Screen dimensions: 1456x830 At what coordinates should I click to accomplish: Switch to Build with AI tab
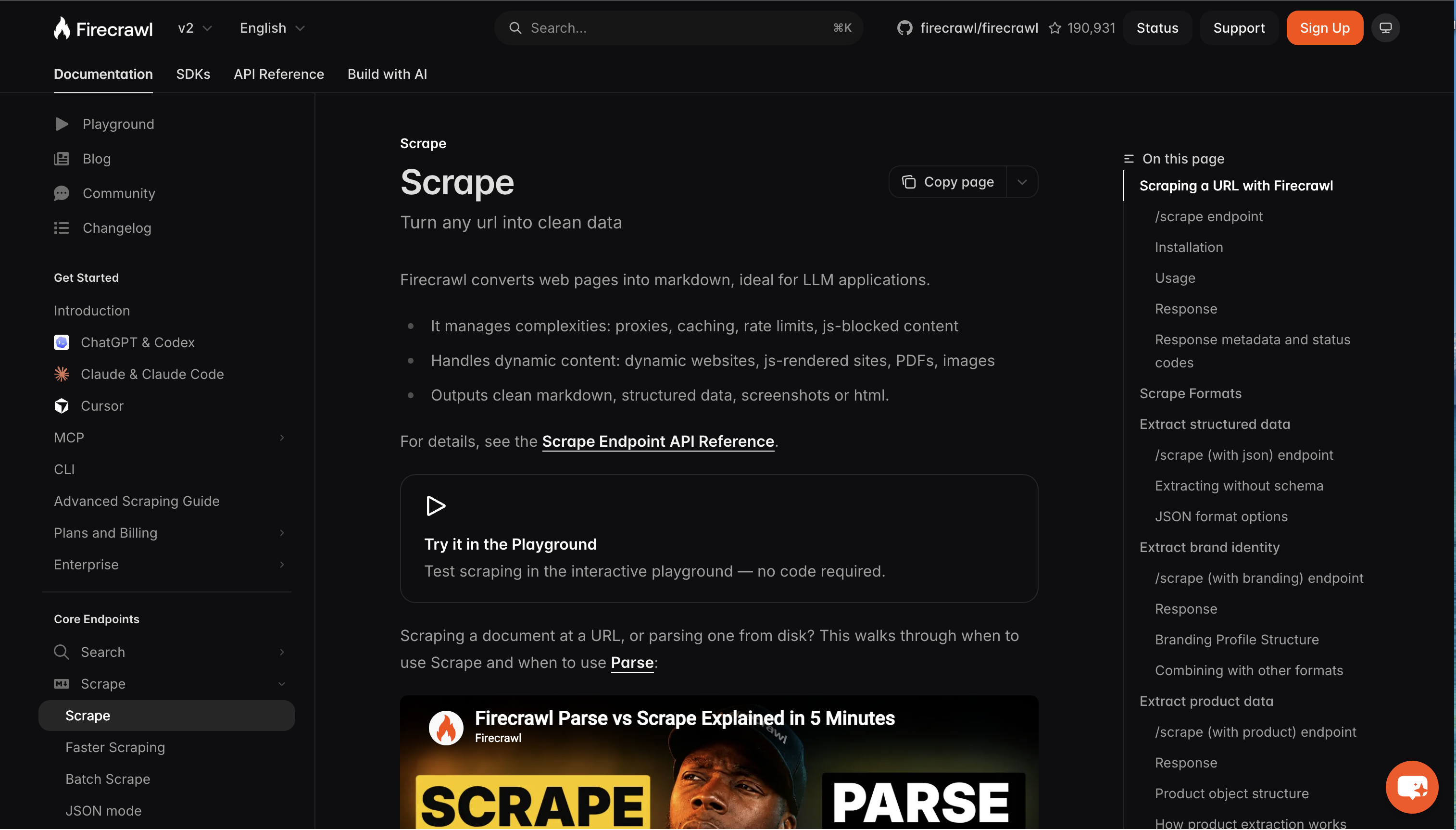387,74
